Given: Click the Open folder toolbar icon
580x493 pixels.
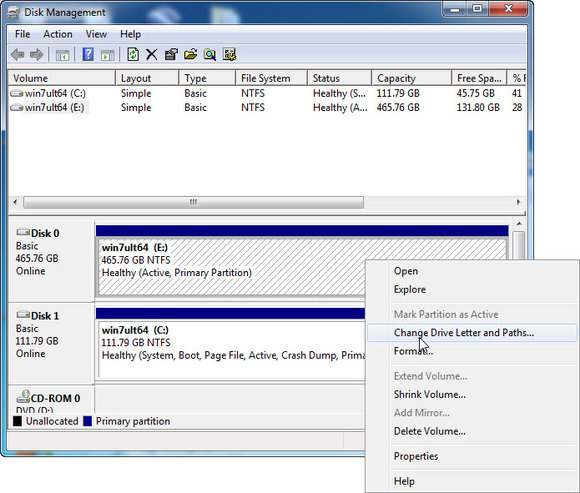Looking at the screenshot, I should coord(190,55).
